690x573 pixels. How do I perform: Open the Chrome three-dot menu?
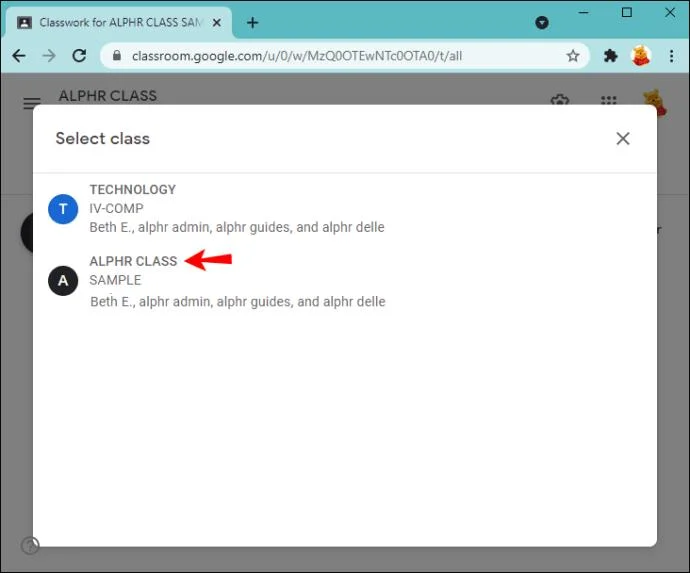[672, 56]
